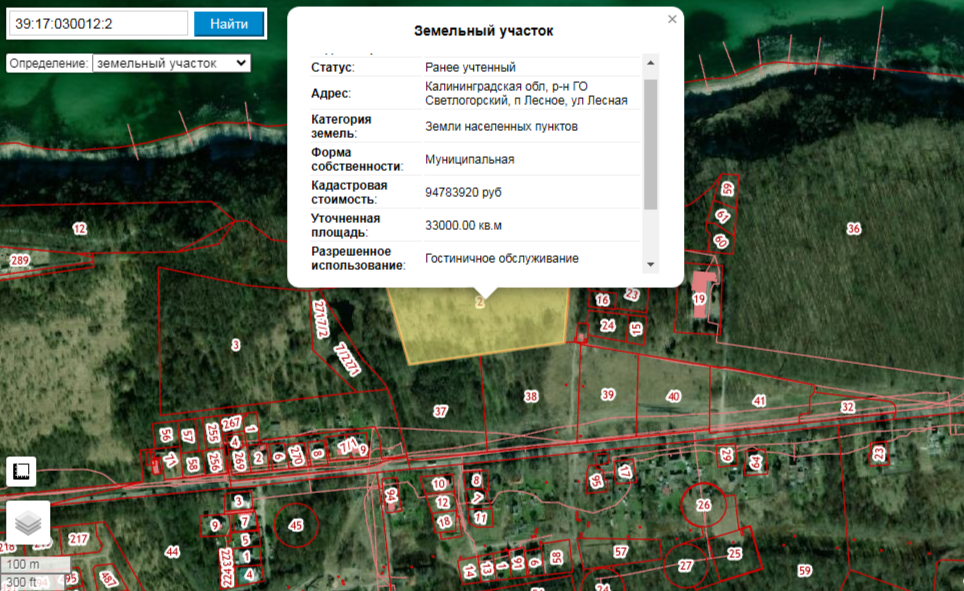Select parcel 3 on the map
Viewport: 964px width, 591px height.
[x=236, y=345]
